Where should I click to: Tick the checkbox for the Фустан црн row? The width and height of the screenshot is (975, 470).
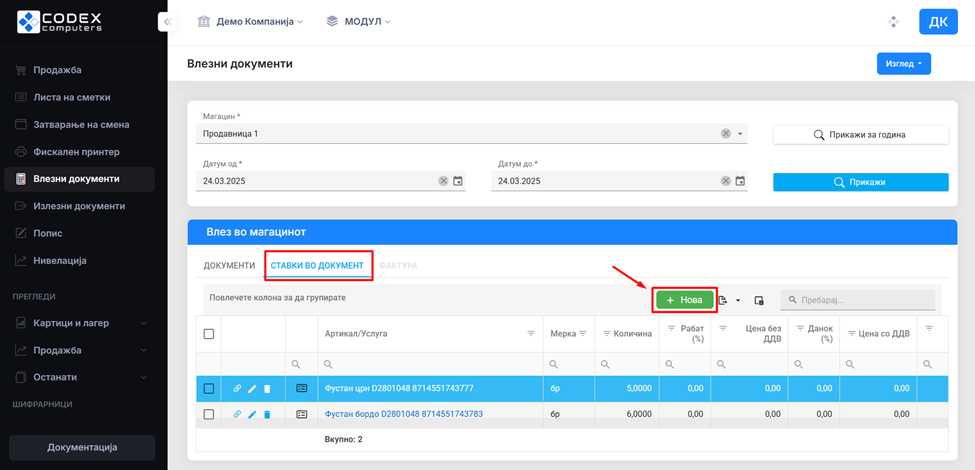pyautogui.click(x=209, y=388)
